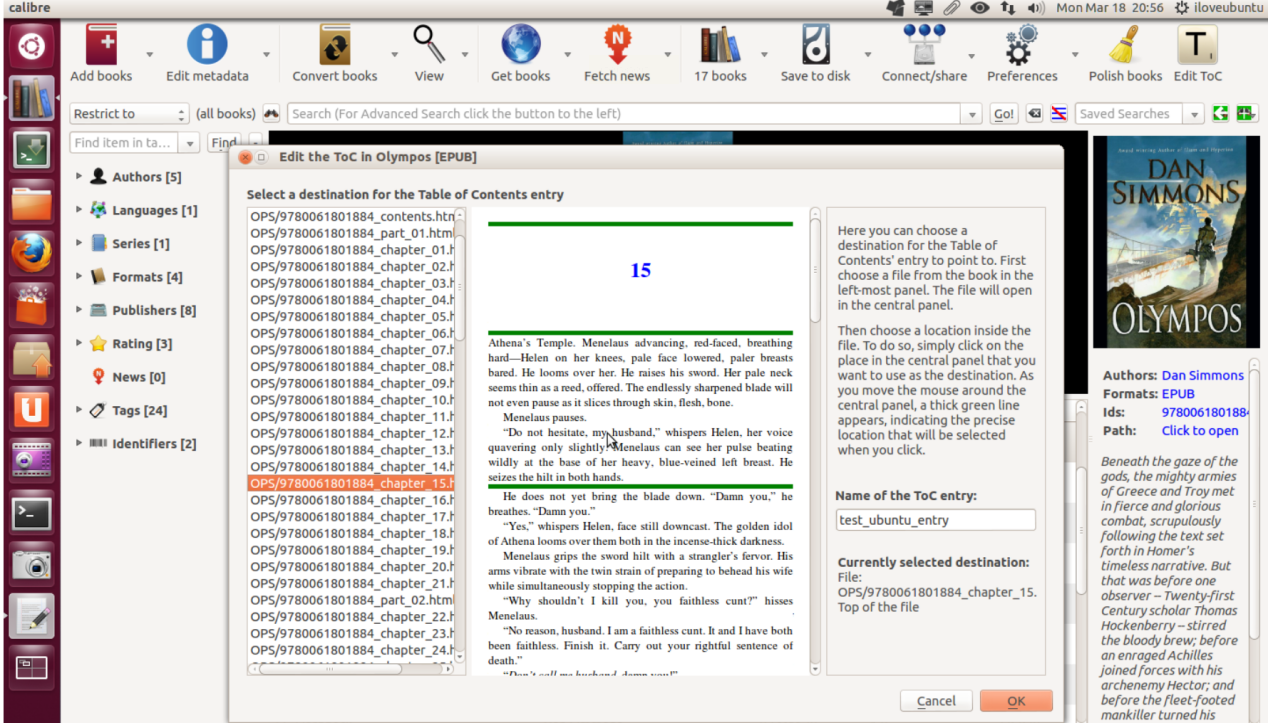Select chapter_16 file in the list
1268x723 pixels.
click(x=352, y=500)
